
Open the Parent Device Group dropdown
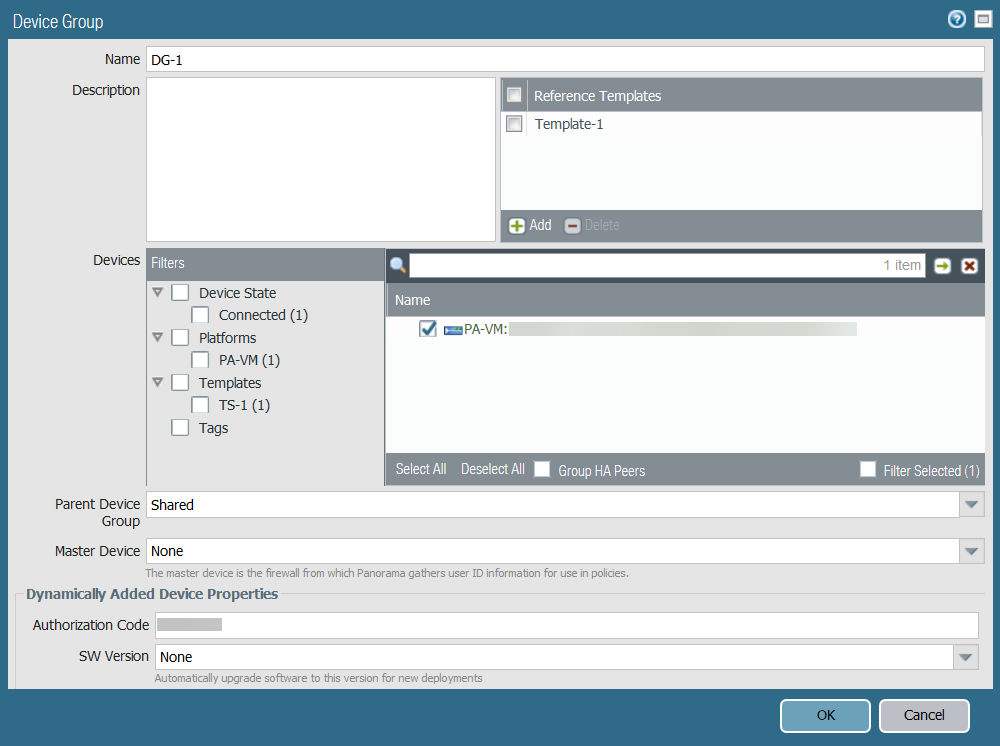pyautogui.click(x=971, y=504)
